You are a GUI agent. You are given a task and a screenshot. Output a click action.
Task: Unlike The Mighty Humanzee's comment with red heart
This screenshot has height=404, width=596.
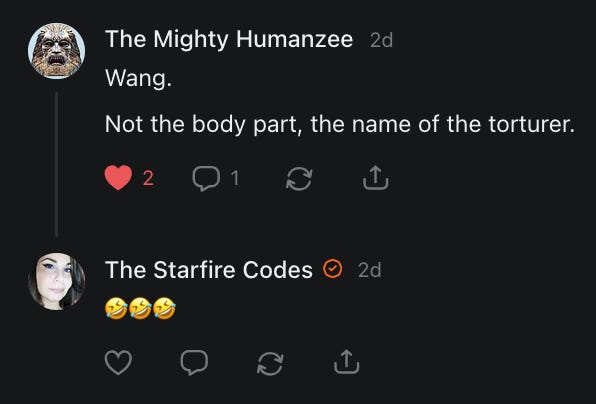118,177
